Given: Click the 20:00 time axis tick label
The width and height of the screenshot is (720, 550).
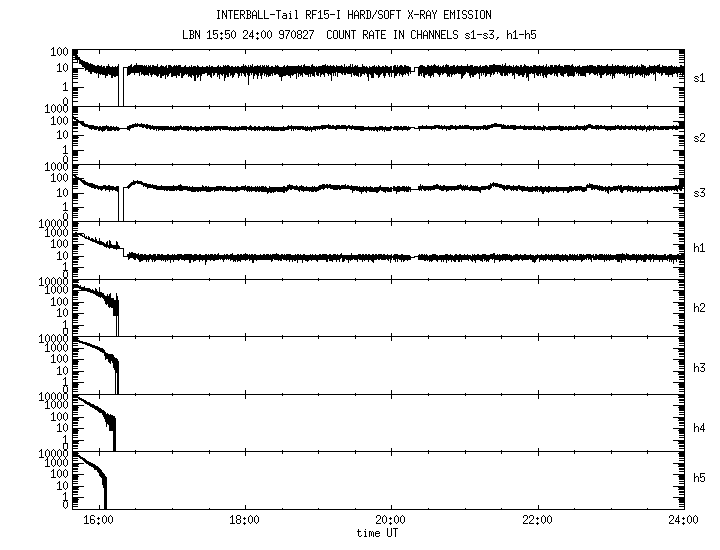Looking at the screenshot, I should point(391,520).
